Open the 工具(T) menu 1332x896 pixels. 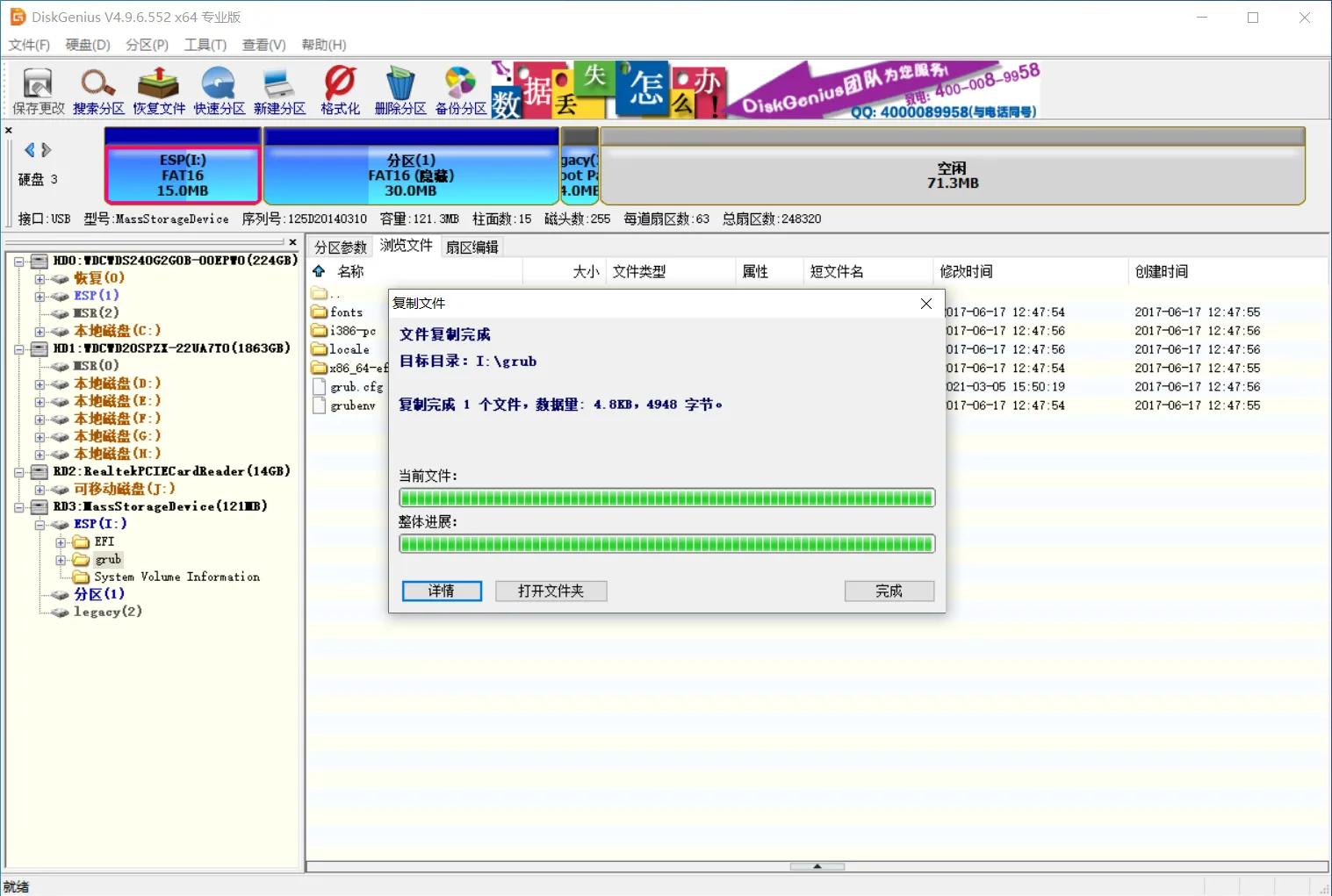[x=205, y=45]
